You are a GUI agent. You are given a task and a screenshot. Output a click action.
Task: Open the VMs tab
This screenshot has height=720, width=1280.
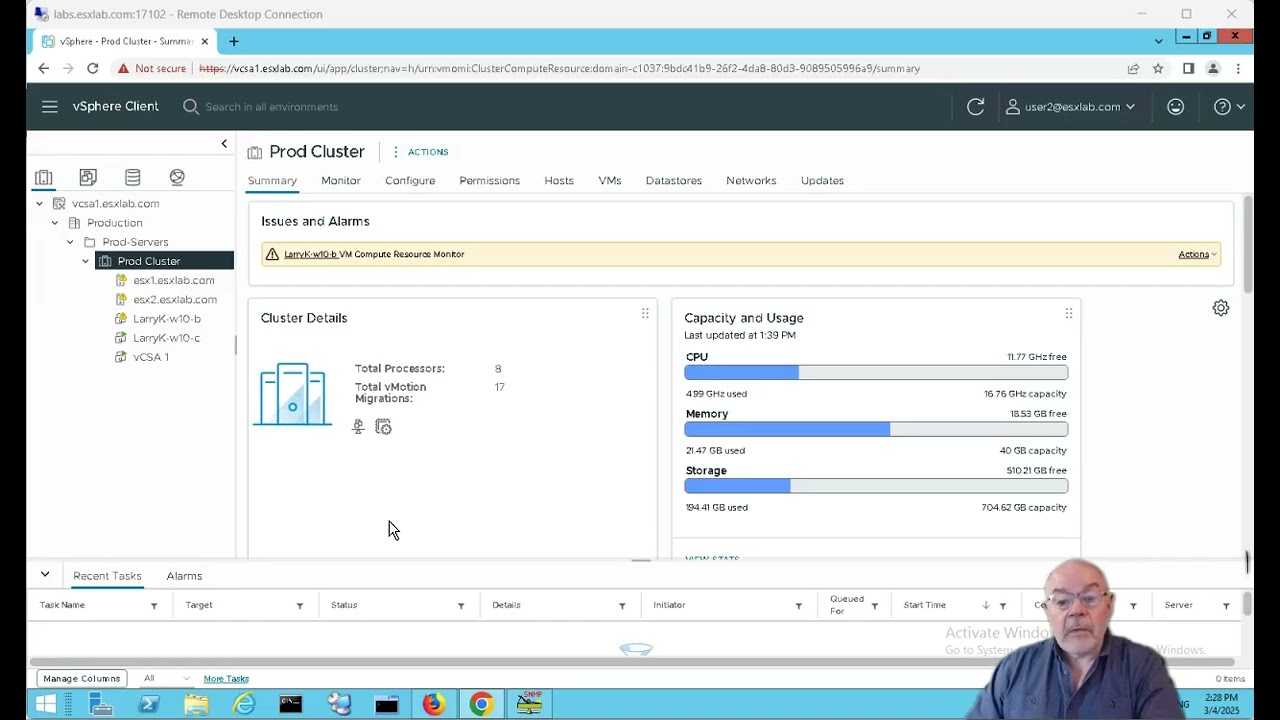tap(610, 181)
